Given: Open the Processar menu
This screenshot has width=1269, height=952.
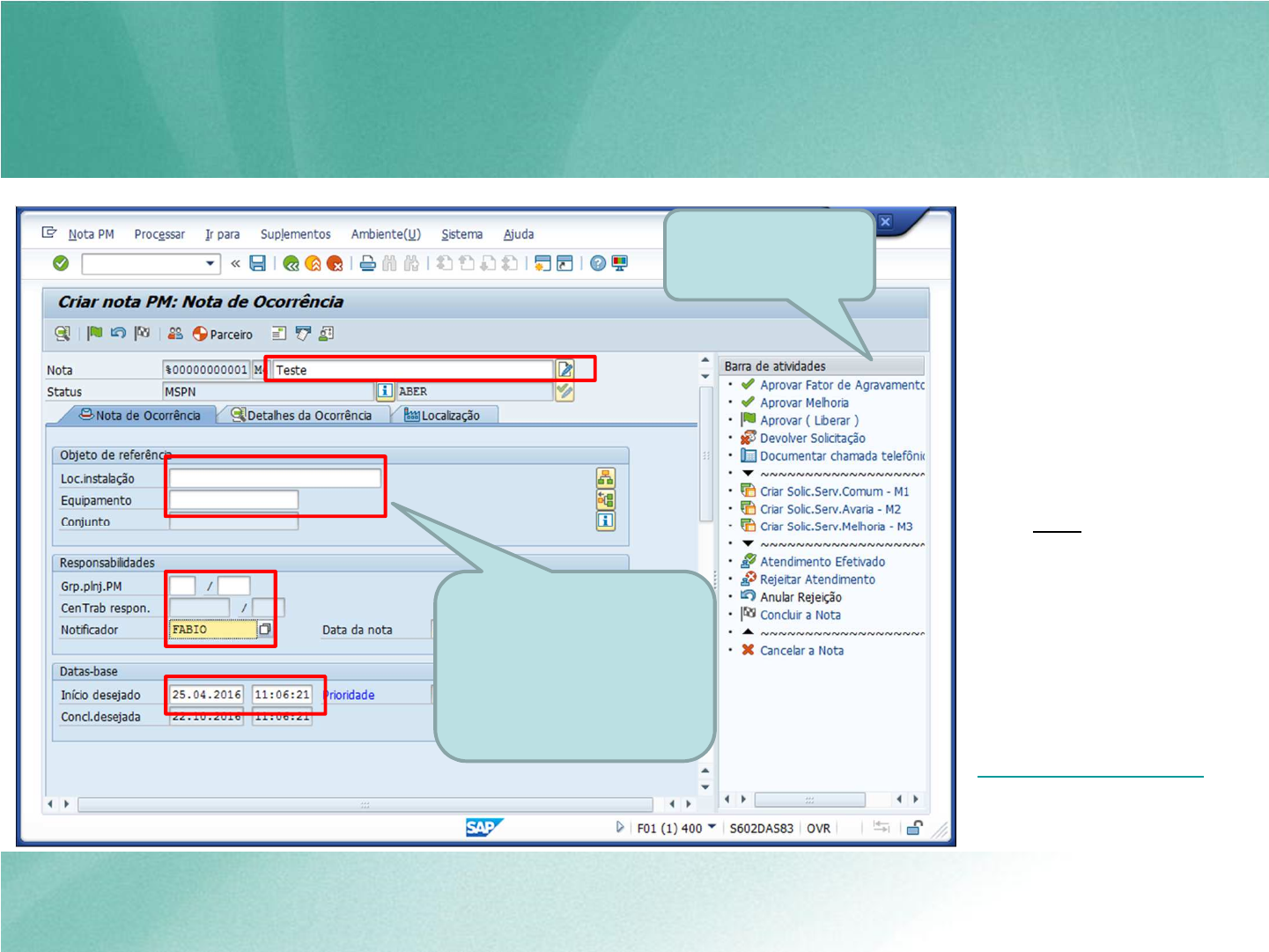Looking at the screenshot, I should pos(159,234).
